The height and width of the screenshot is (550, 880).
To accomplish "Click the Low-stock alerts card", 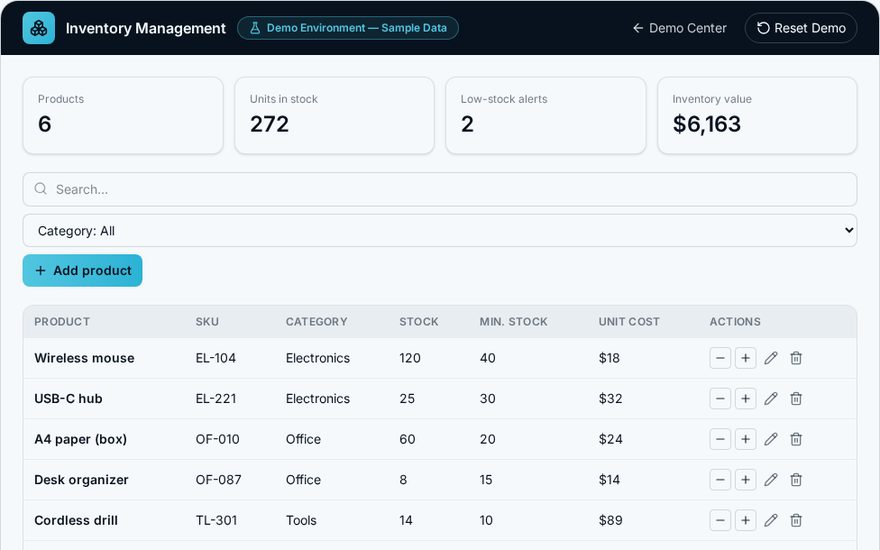I will (x=546, y=116).
